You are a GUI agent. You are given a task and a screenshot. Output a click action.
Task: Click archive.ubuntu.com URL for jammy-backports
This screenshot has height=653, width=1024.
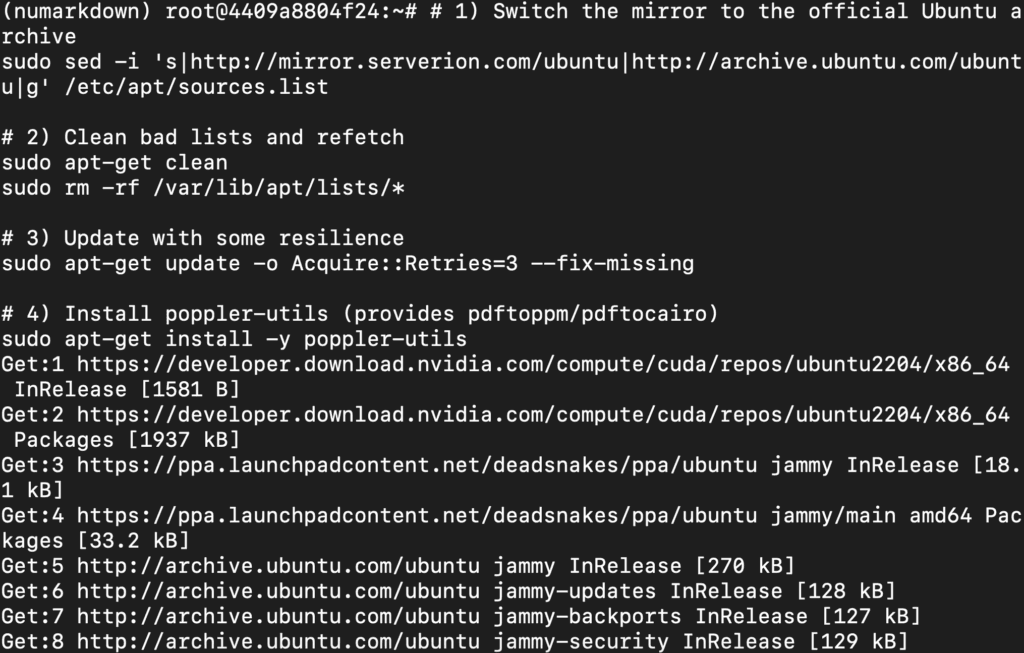[278, 616]
